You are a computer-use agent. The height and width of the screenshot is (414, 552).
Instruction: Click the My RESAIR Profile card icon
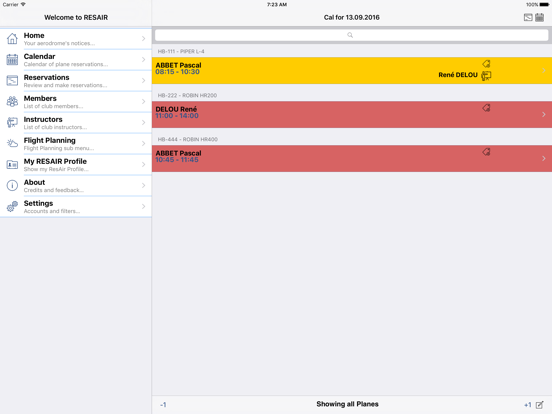click(12, 164)
